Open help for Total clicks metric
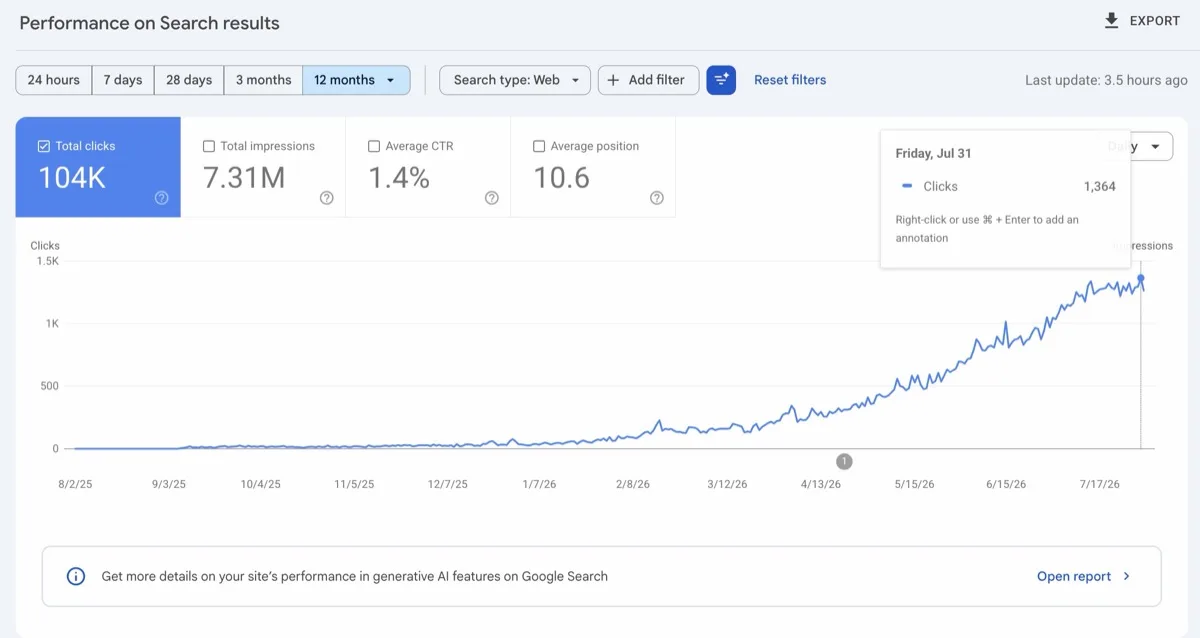This screenshot has height=638, width=1200. [x=162, y=198]
